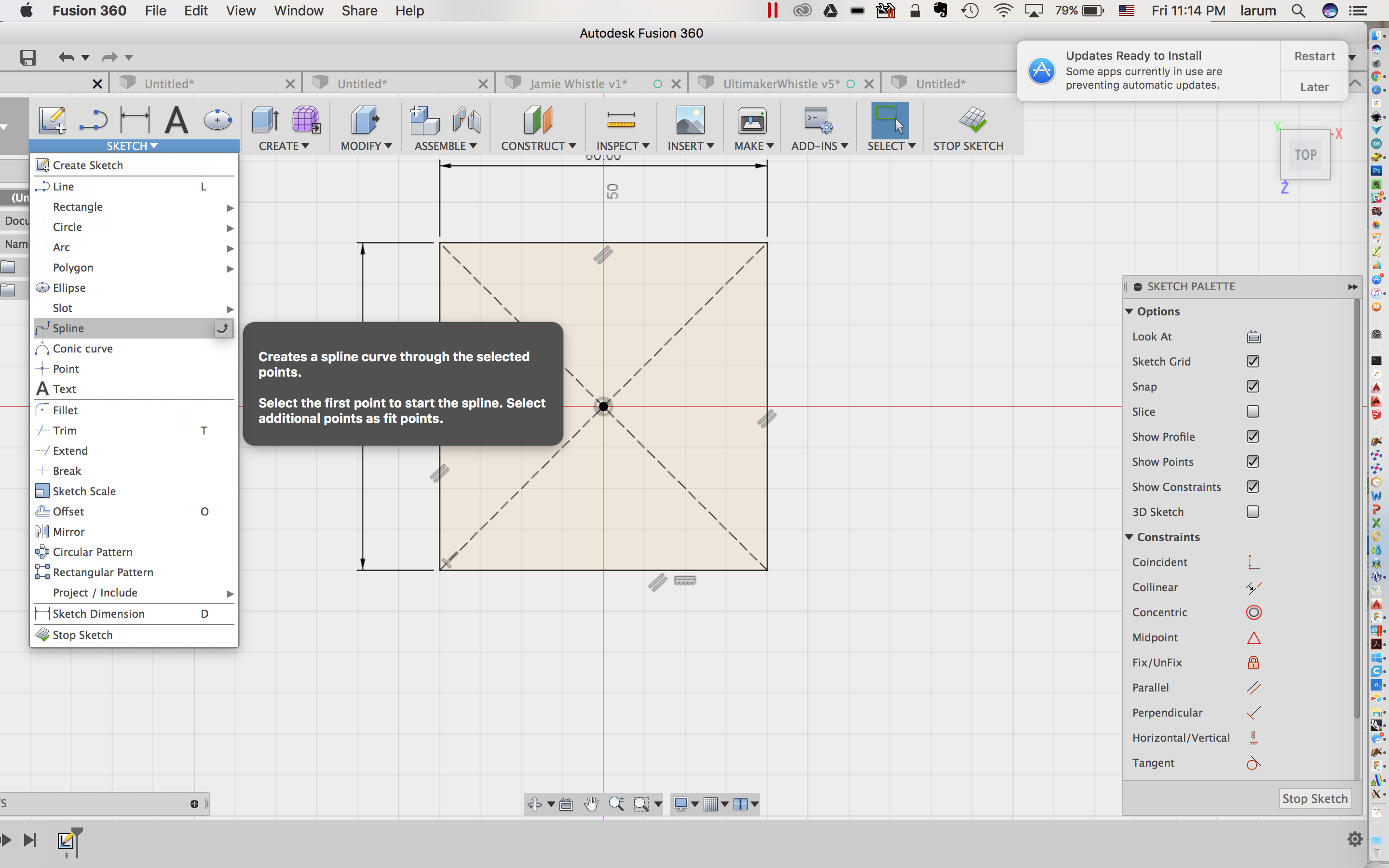Open the ASSEMBLE dropdown menu
Image resolution: width=1389 pixels, height=868 pixels.
tap(446, 147)
